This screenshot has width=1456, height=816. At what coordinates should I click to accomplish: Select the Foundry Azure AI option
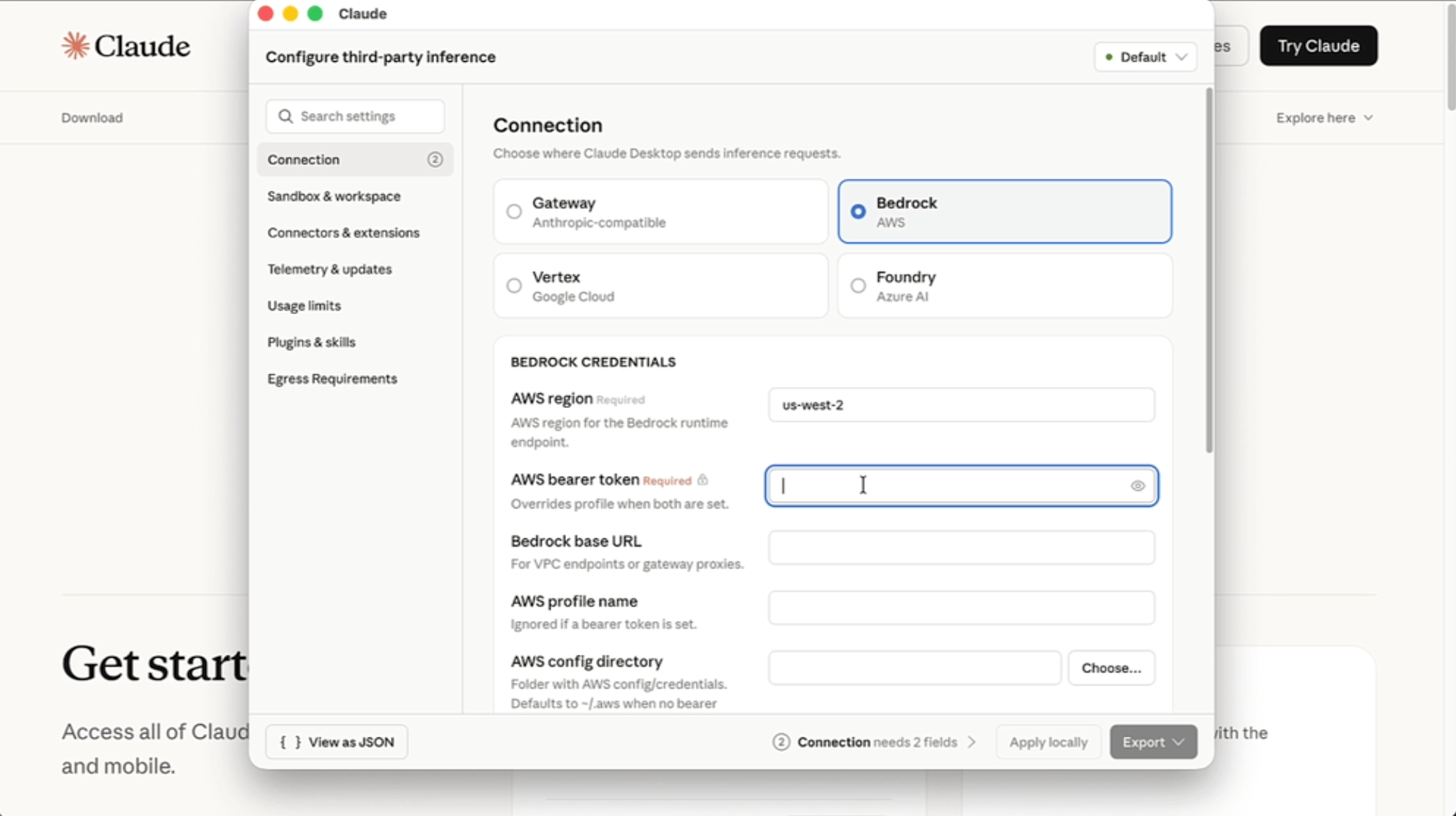click(x=1004, y=286)
